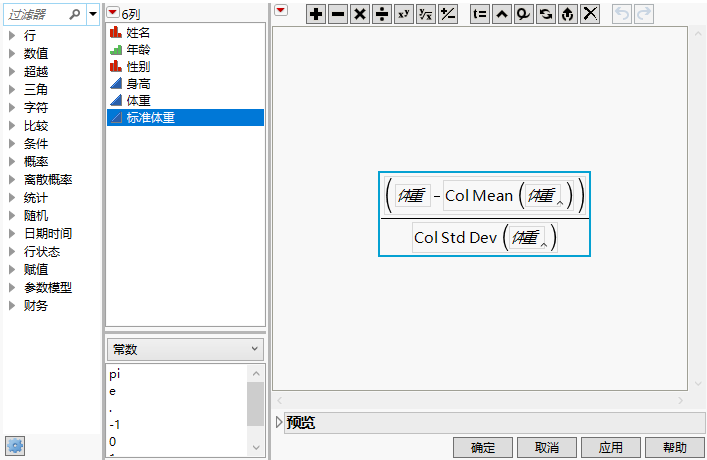Select the 姓名 column
The image size is (707, 460).
tap(185, 32)
